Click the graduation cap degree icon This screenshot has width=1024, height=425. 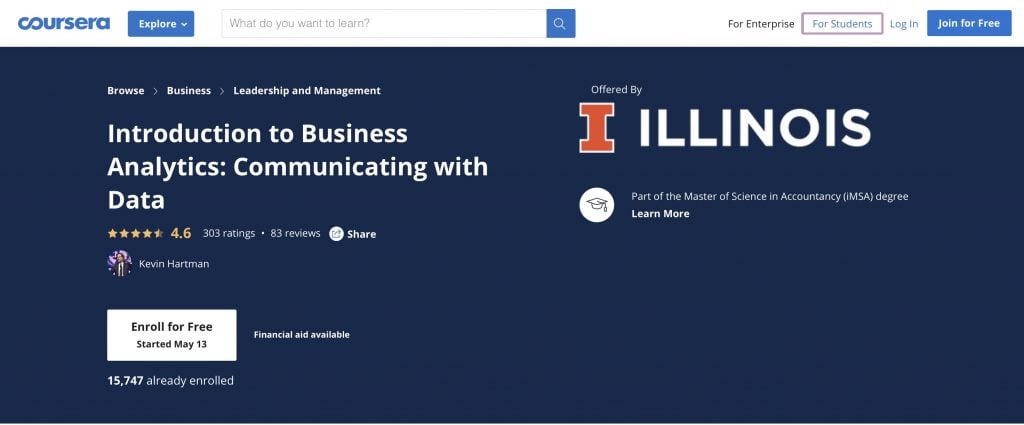click(596, 204)
